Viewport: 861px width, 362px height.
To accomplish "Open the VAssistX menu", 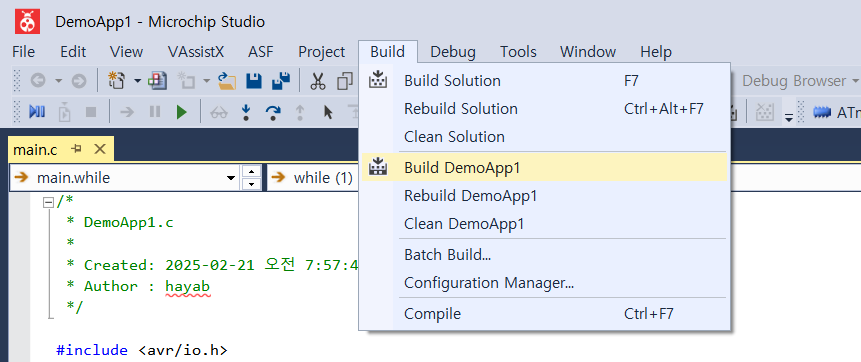I will click(196, 52).
